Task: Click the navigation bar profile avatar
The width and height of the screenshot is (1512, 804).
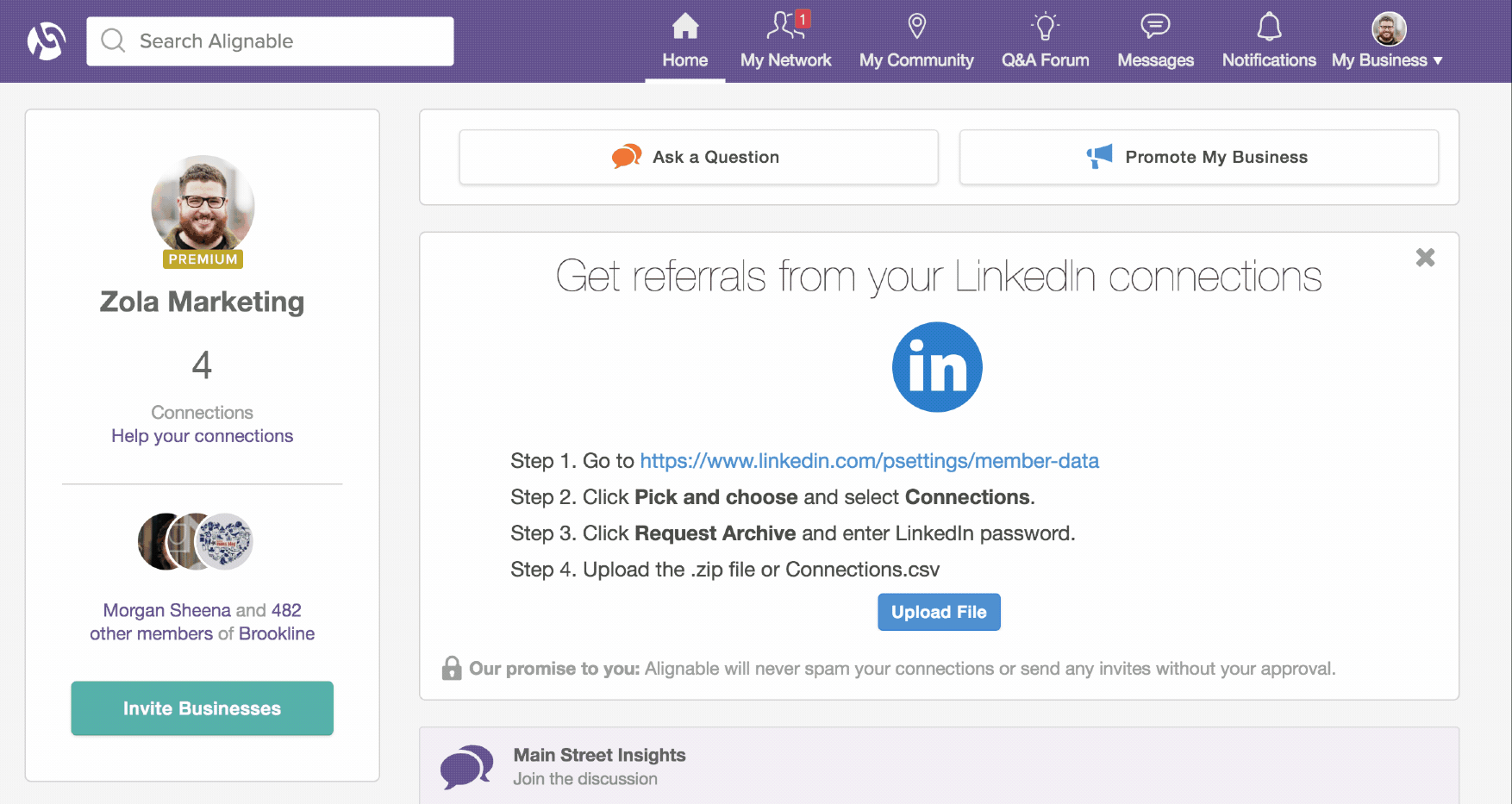Action: [1389, 29]
